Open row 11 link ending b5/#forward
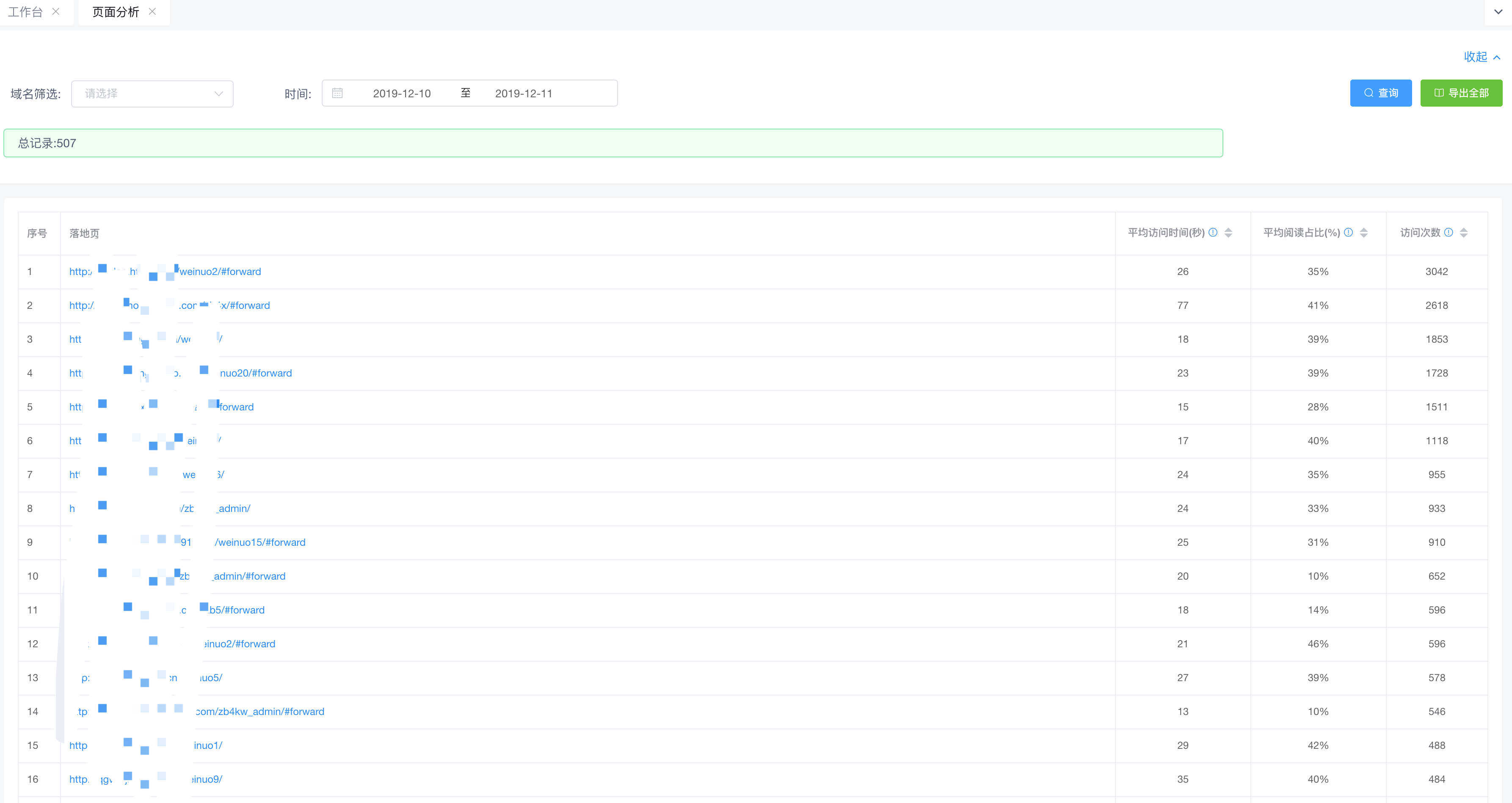1512x803 pixels. [x=167, y=610]
